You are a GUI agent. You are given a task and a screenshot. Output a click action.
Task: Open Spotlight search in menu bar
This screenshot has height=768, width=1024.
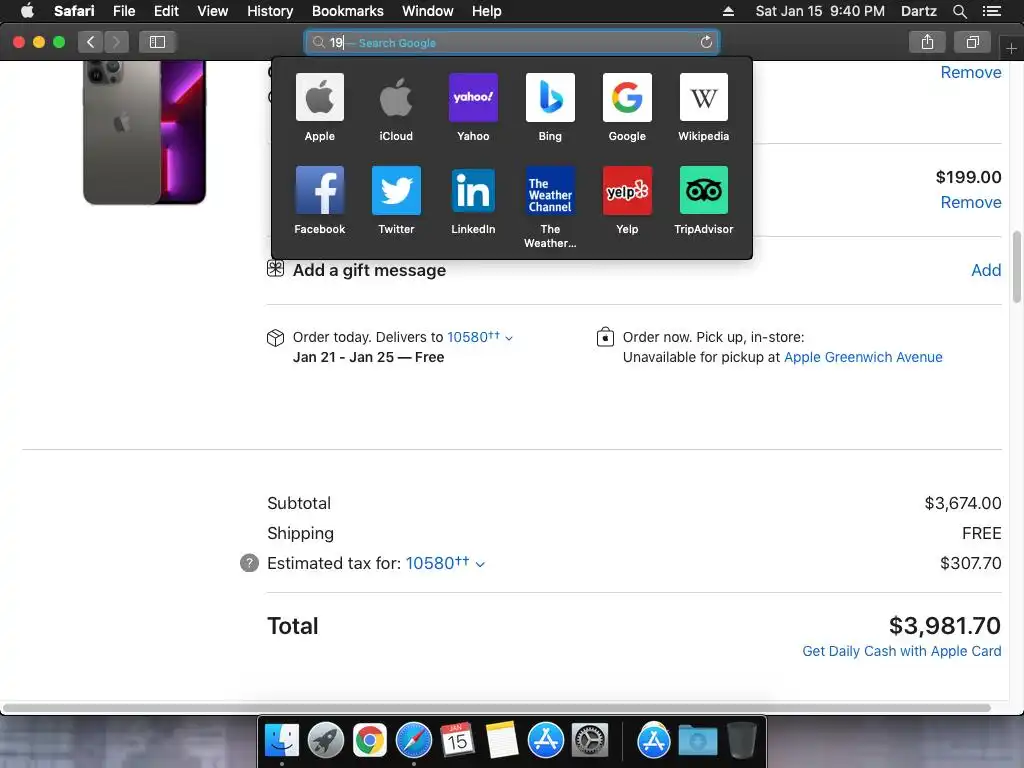[959, 11]
